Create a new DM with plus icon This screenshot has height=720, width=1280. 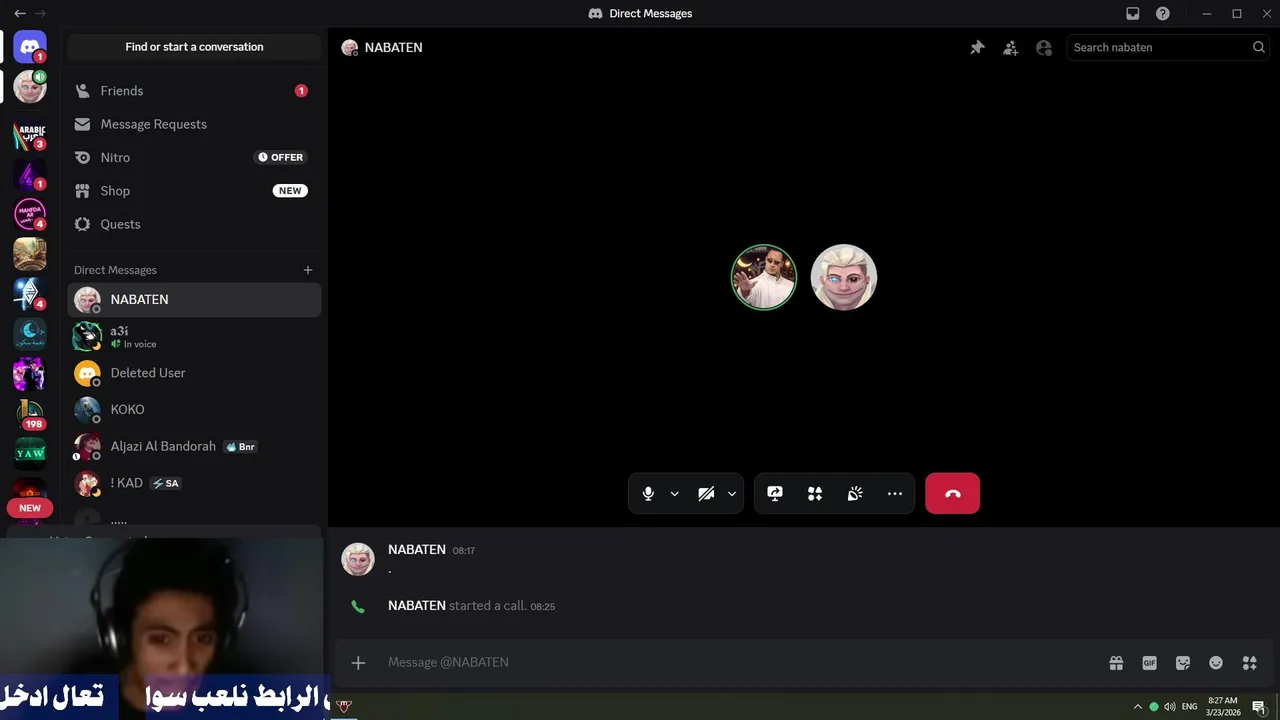[x=308, y=270]
